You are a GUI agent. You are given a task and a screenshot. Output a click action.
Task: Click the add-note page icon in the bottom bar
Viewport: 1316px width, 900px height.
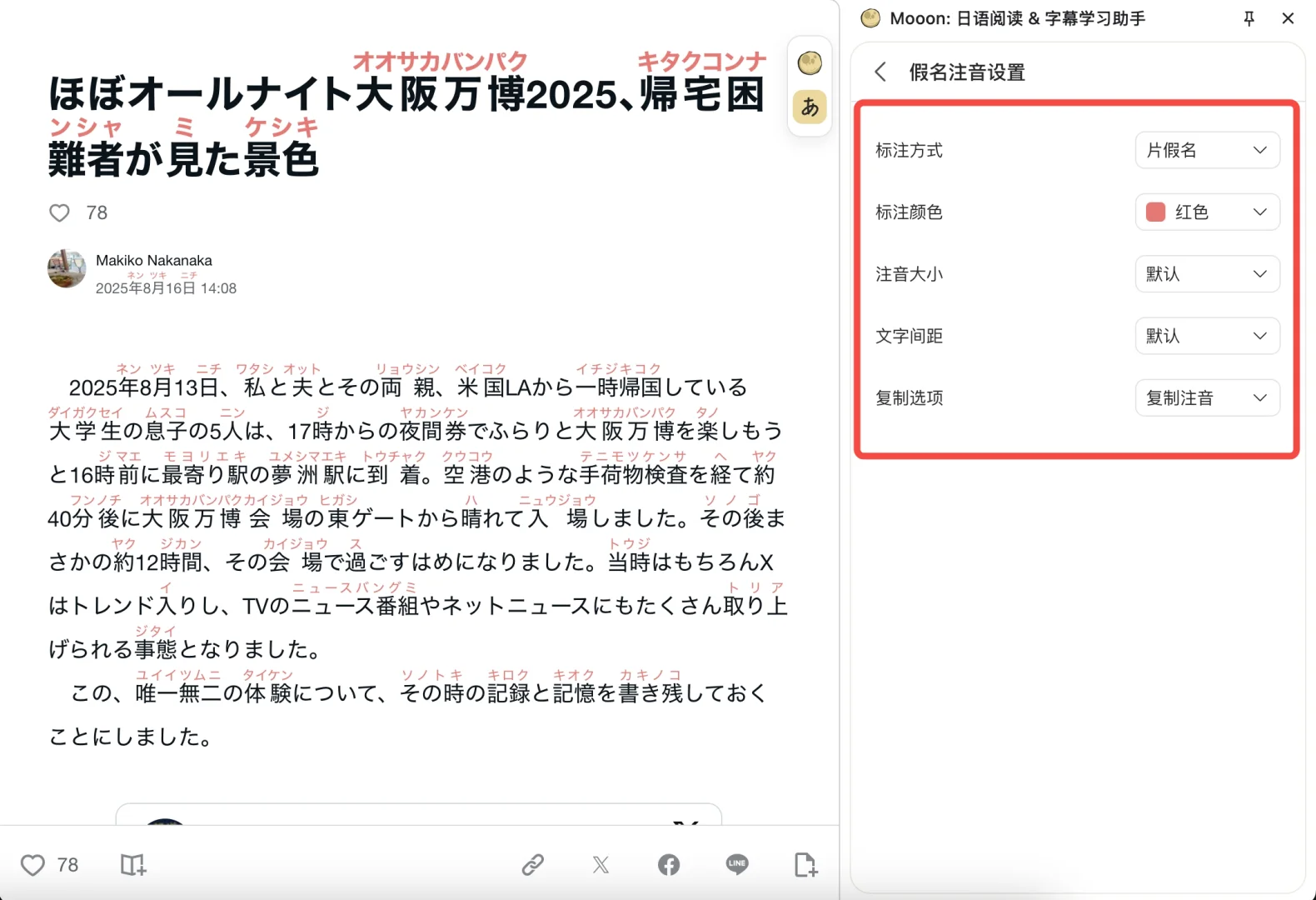pos(805,865)
